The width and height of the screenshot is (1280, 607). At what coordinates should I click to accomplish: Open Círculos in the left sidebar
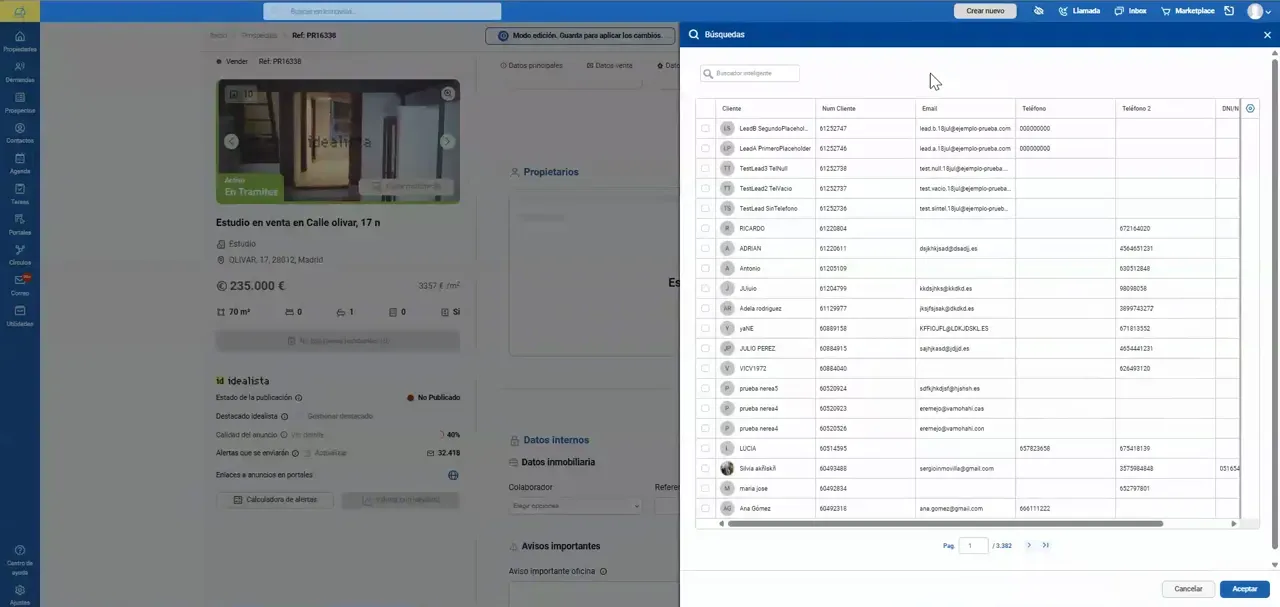(x=20, y=255)
